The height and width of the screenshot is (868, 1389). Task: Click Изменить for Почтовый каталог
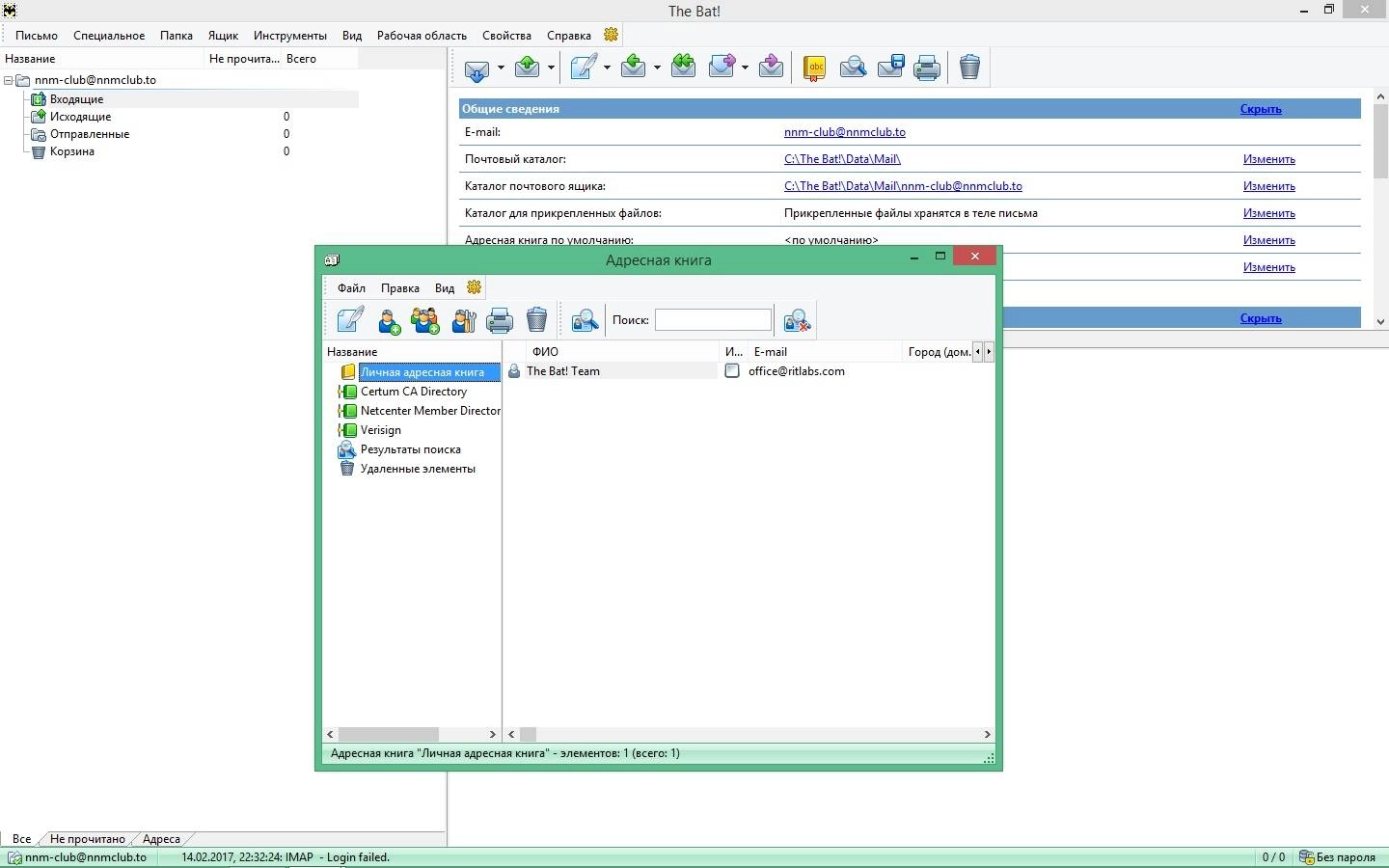coord(1269,159)
